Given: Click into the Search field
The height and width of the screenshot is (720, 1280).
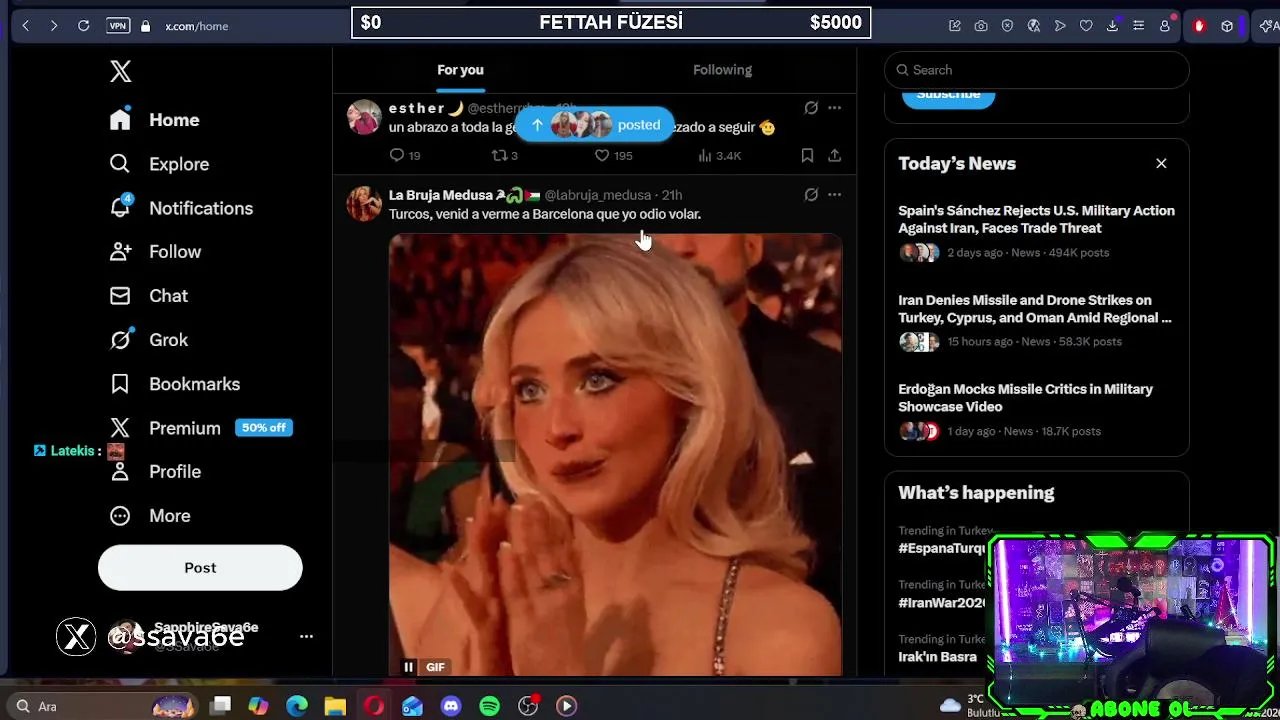Looking at the screenshot, I should click(1037, 70).
